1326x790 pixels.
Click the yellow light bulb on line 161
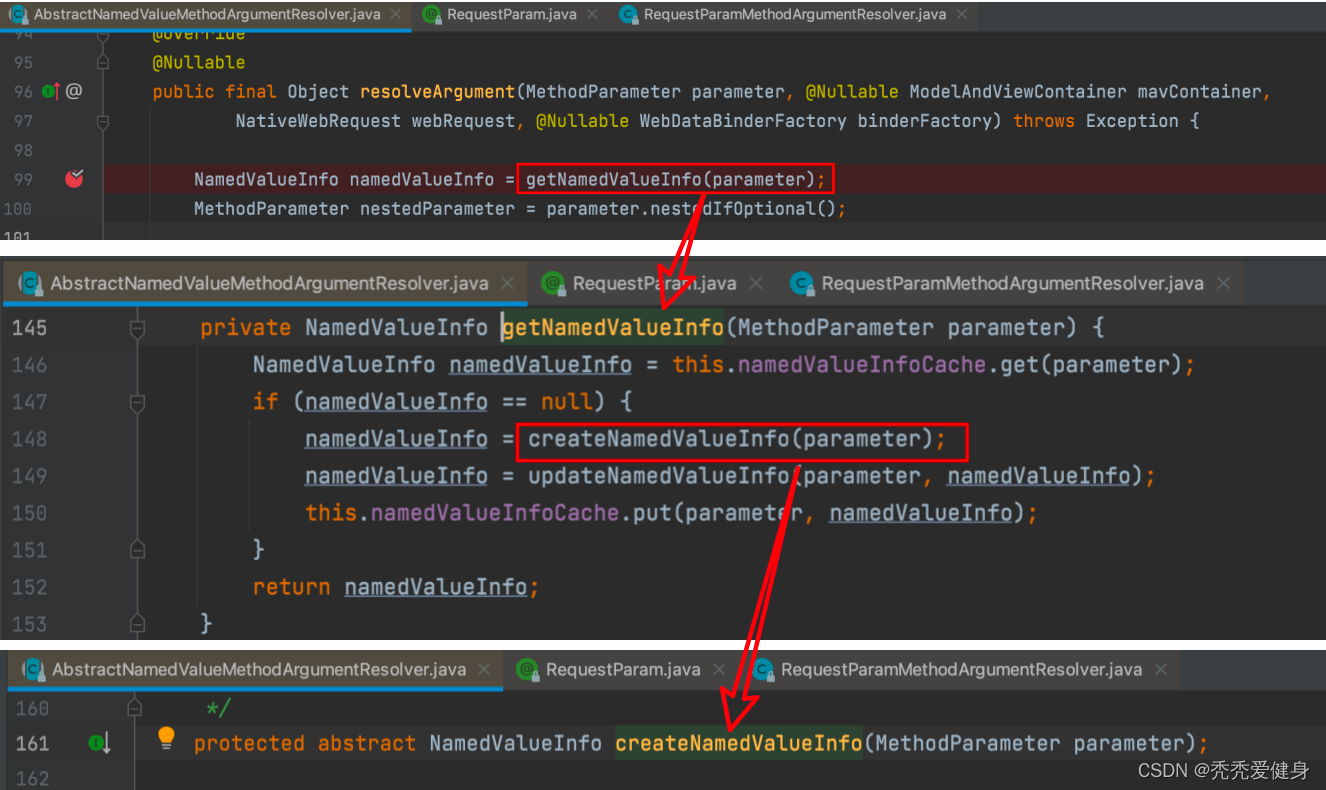(x=166, y=739)
